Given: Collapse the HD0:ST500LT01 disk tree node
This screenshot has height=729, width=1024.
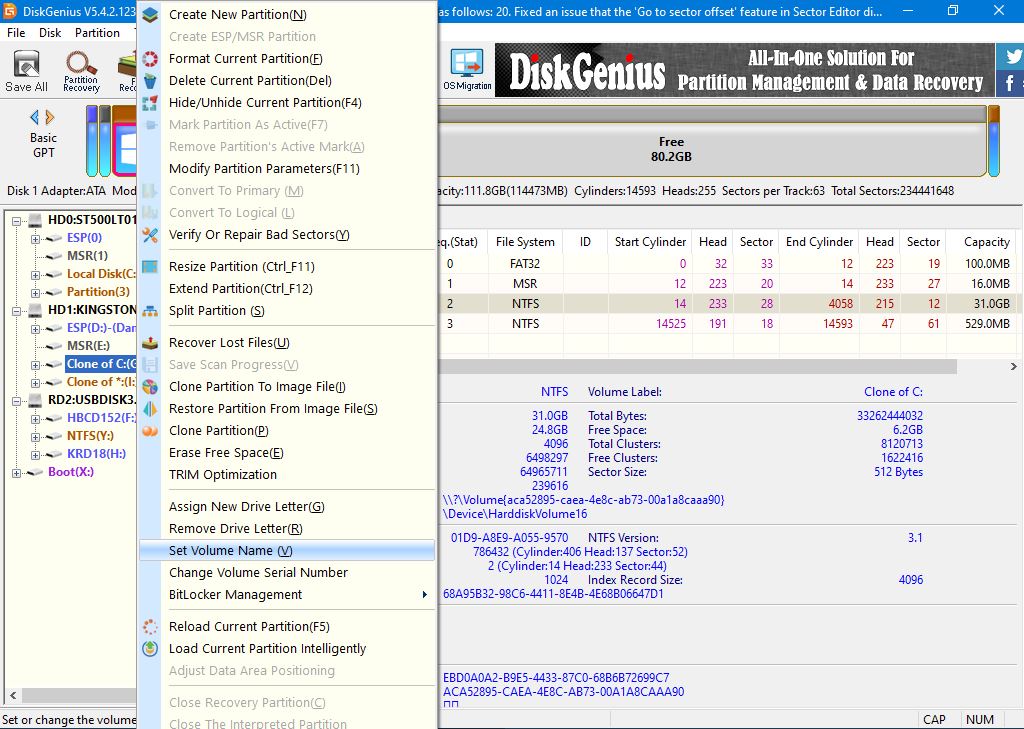Looking at the screenshot, I should coord(17,220).
